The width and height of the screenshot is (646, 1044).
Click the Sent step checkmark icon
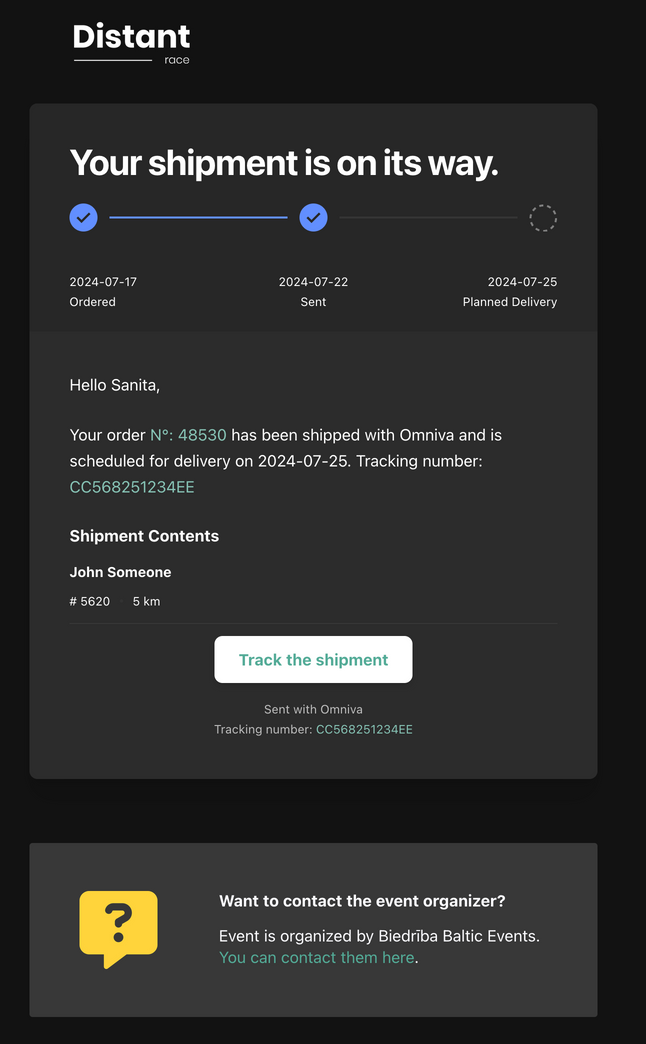click(x=313, y=217)
